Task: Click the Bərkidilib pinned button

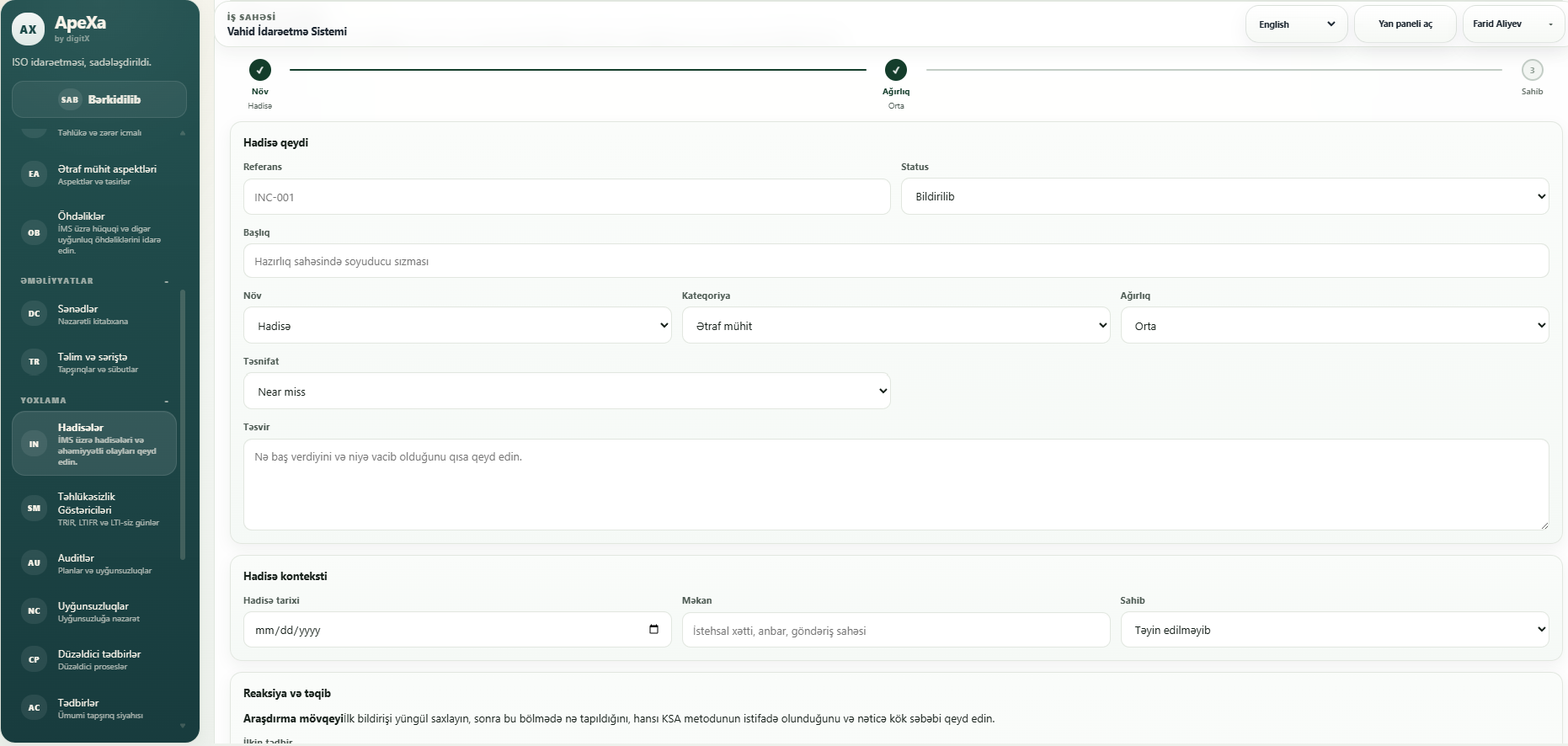Action: (99, 99)
